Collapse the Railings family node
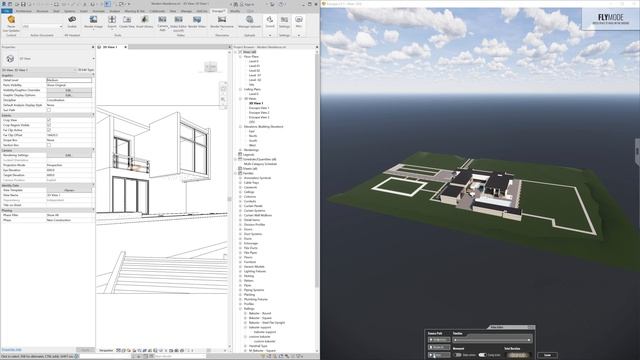640x360 pixels. point(240,309)
